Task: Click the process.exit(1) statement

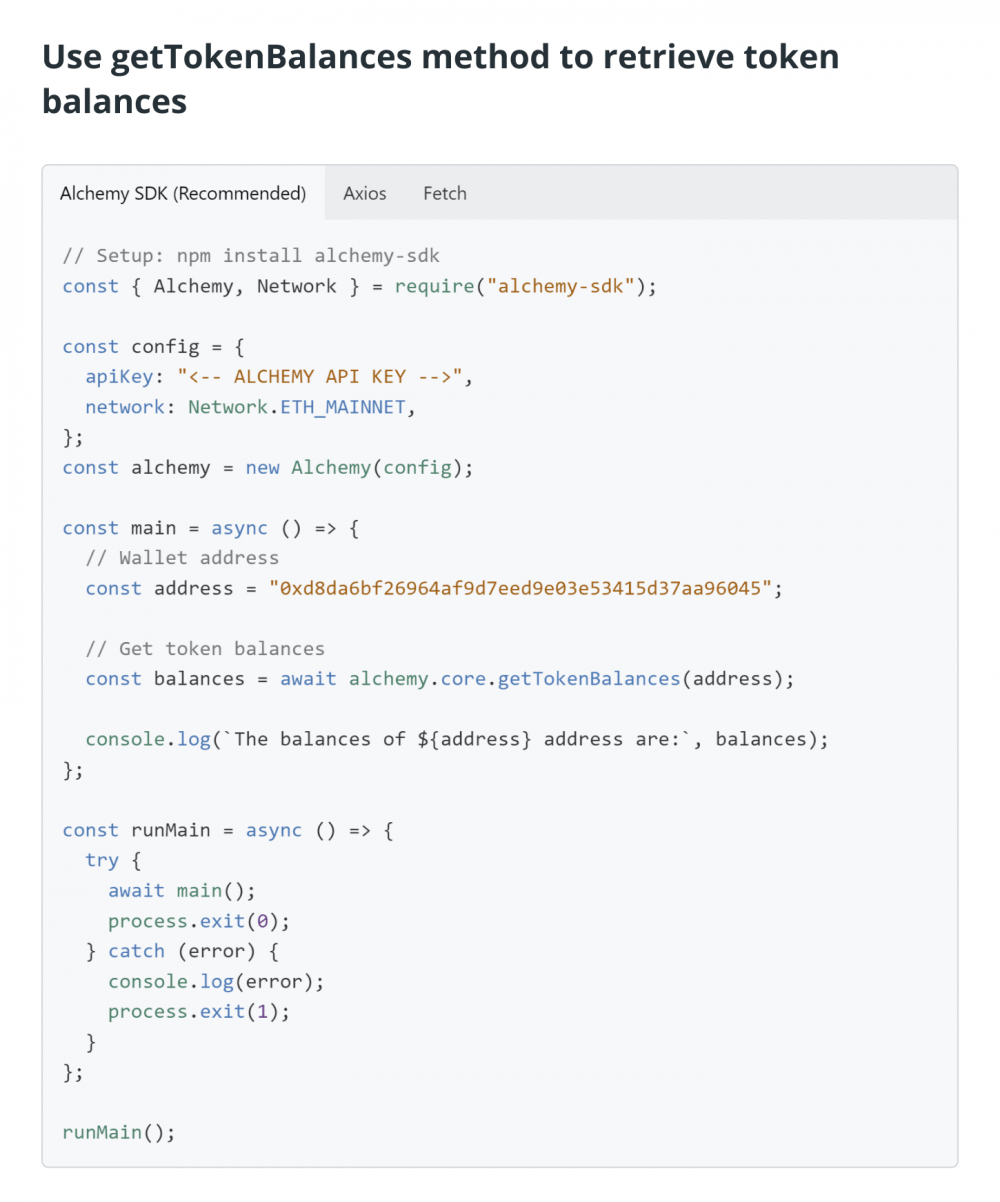Action: [x=199, y=1011]
